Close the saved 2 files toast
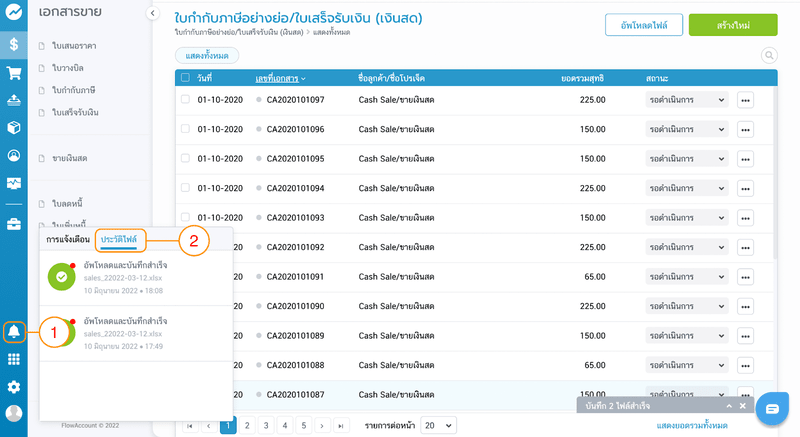This screenshot has width=800, height=437. click(743, 406)
